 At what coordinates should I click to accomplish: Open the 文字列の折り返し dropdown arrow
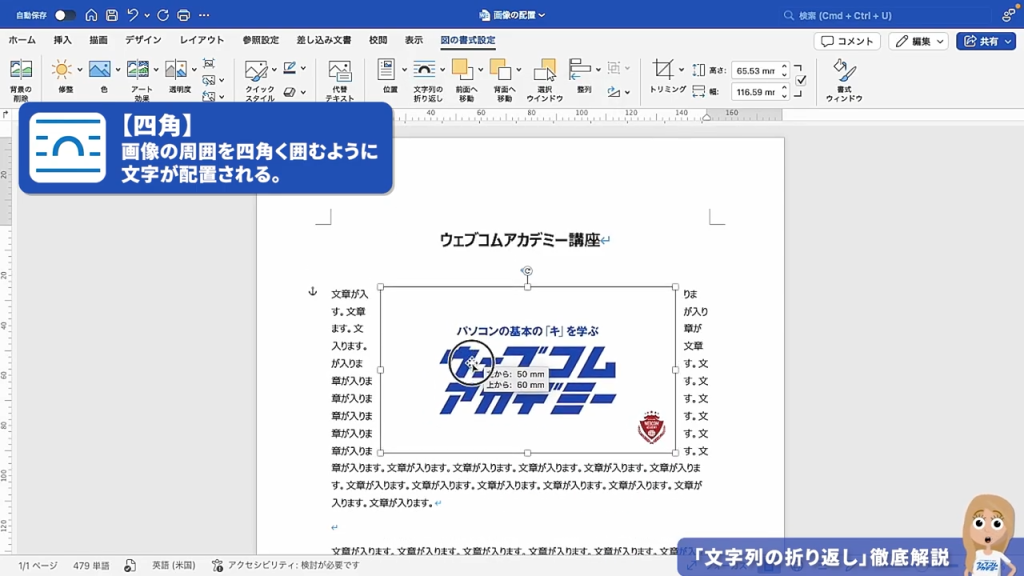(442, 68)
